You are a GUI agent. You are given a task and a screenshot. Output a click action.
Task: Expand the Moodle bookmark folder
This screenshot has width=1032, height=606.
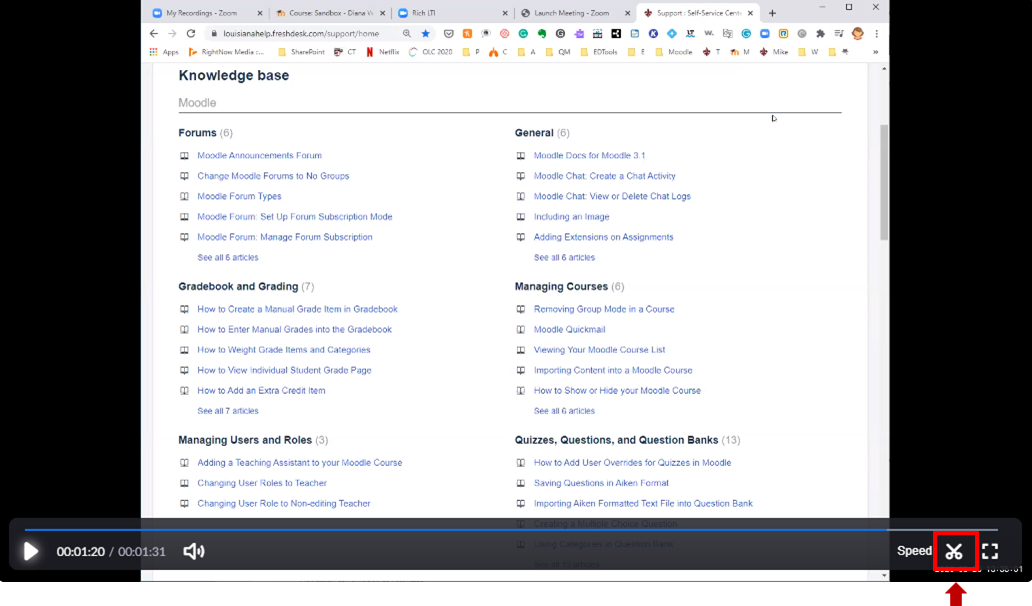(673, 52)
